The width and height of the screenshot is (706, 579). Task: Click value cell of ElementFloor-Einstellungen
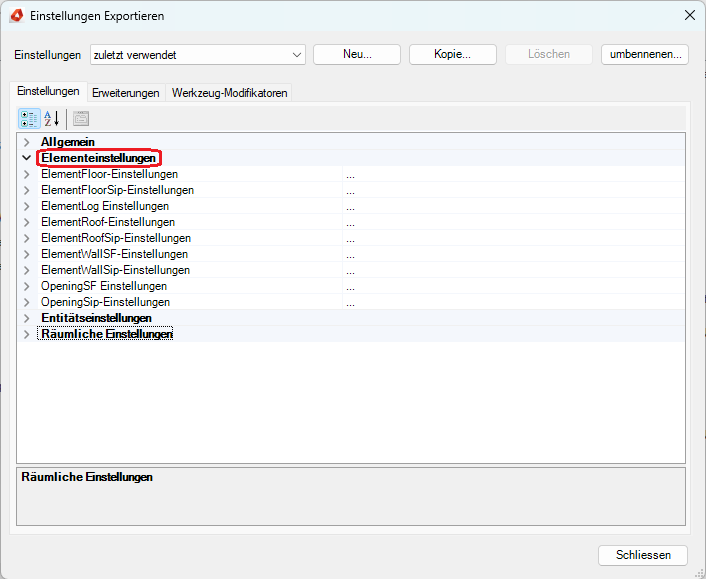pos(514,174)
